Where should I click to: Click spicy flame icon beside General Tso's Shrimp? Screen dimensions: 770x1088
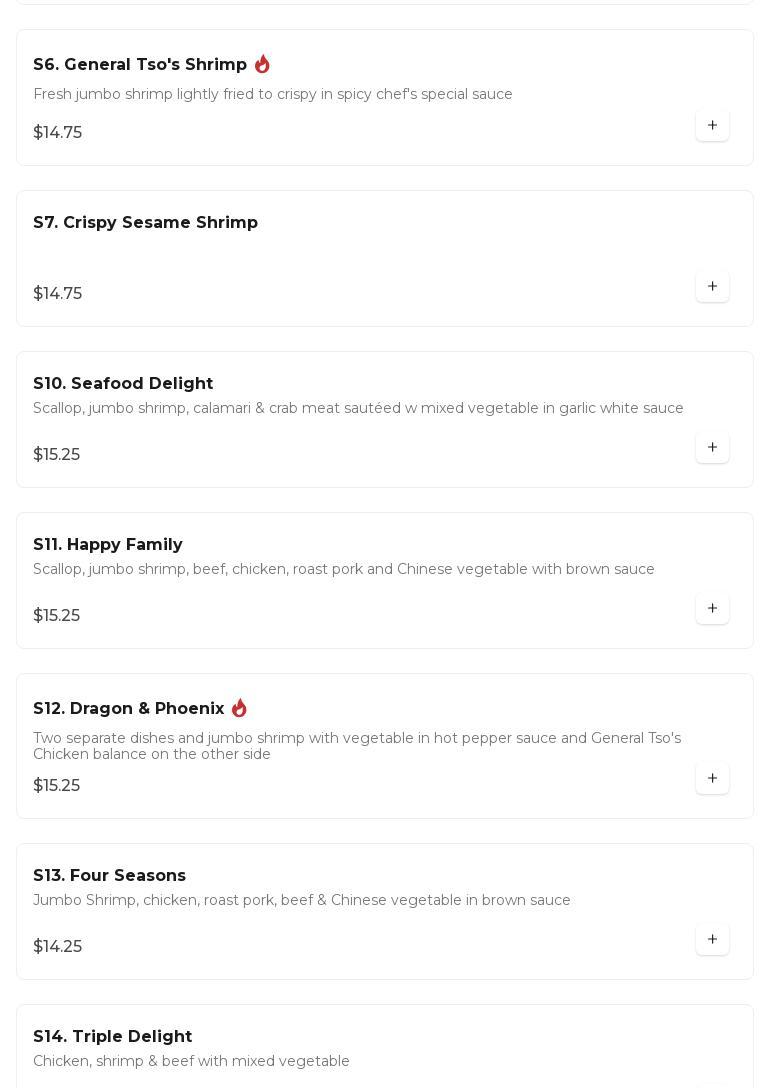pyautogui.click(x=262, y=64)
